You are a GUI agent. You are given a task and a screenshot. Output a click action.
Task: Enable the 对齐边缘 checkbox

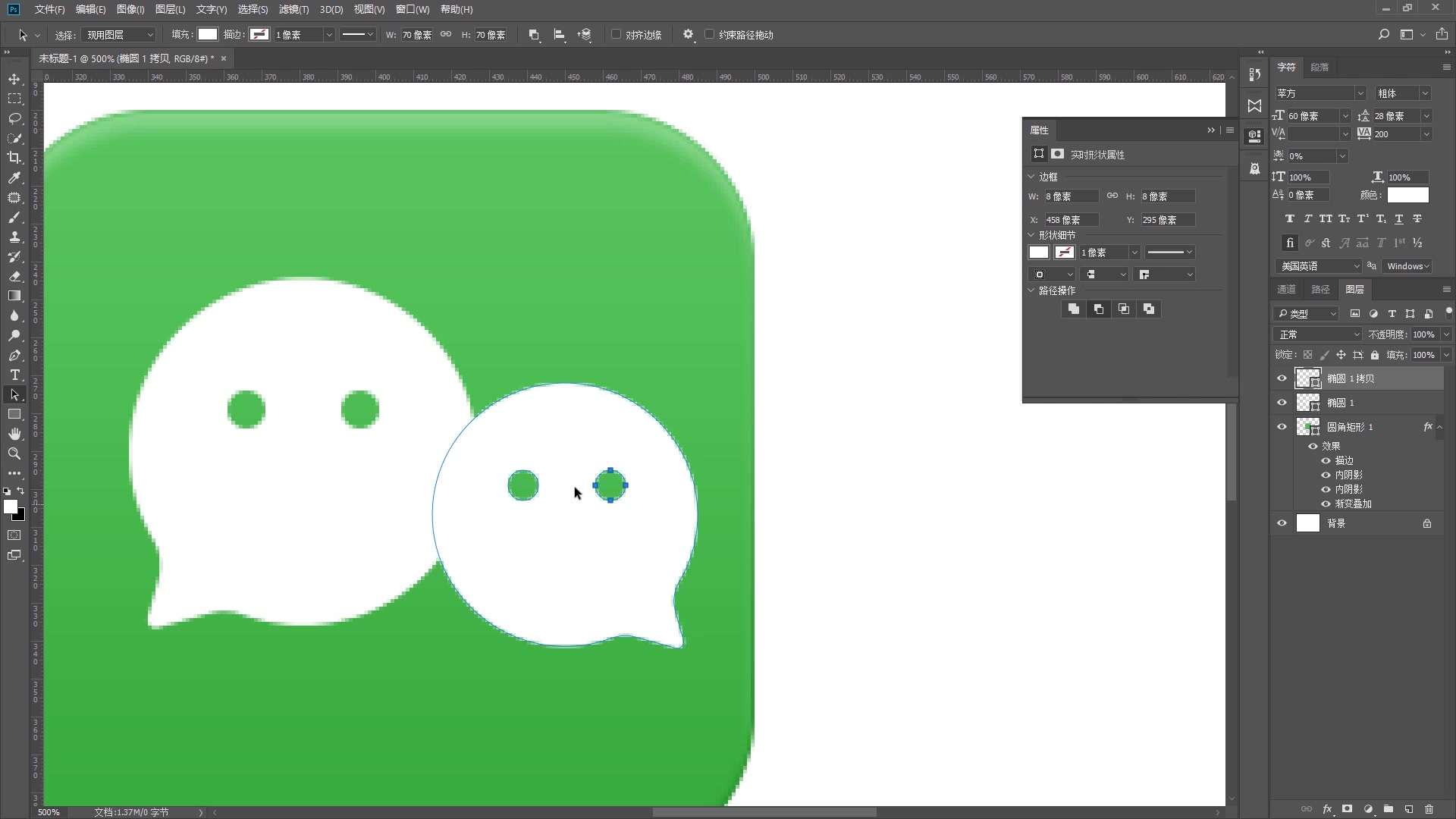coord(617,34)
